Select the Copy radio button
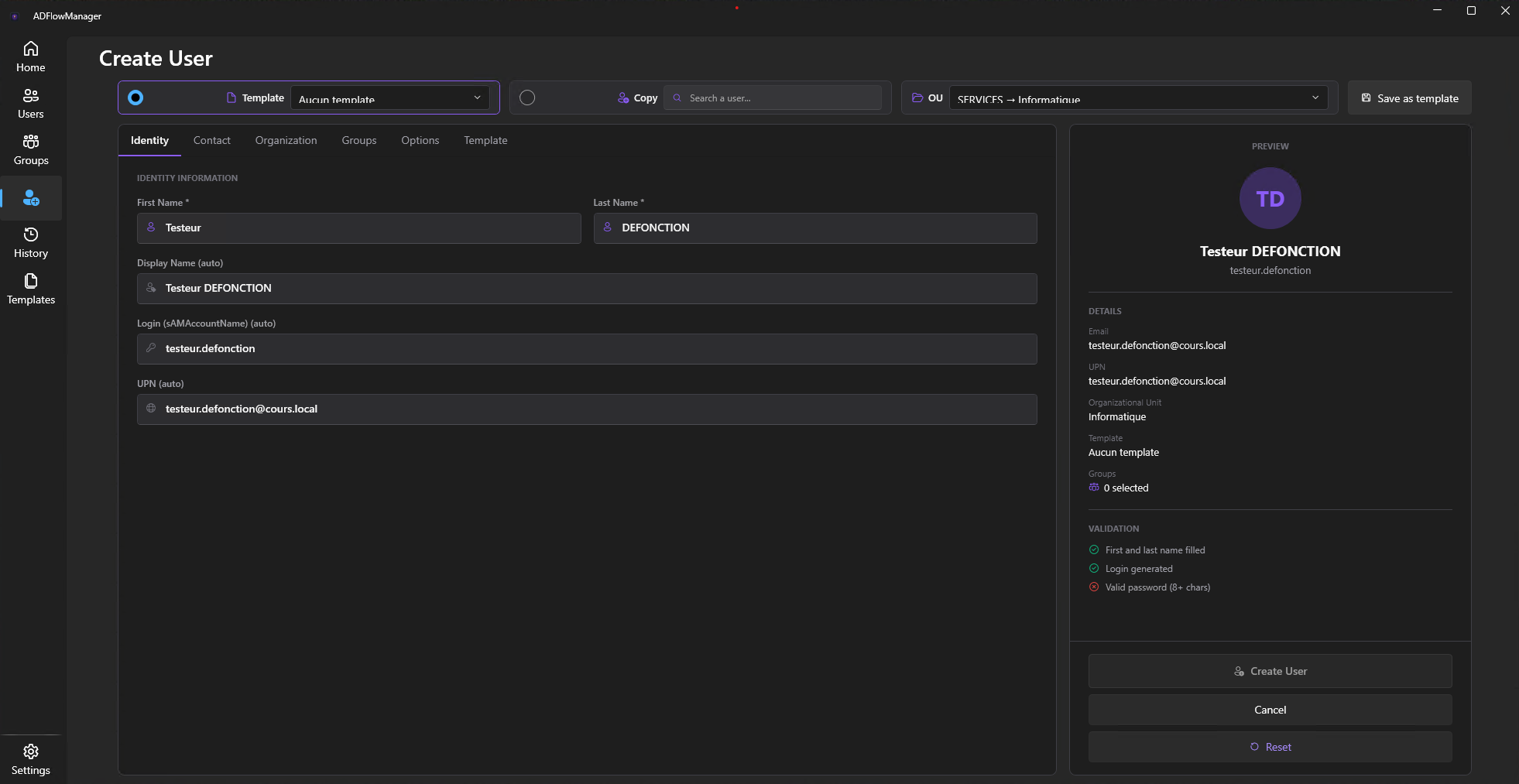 pos(527,98)
